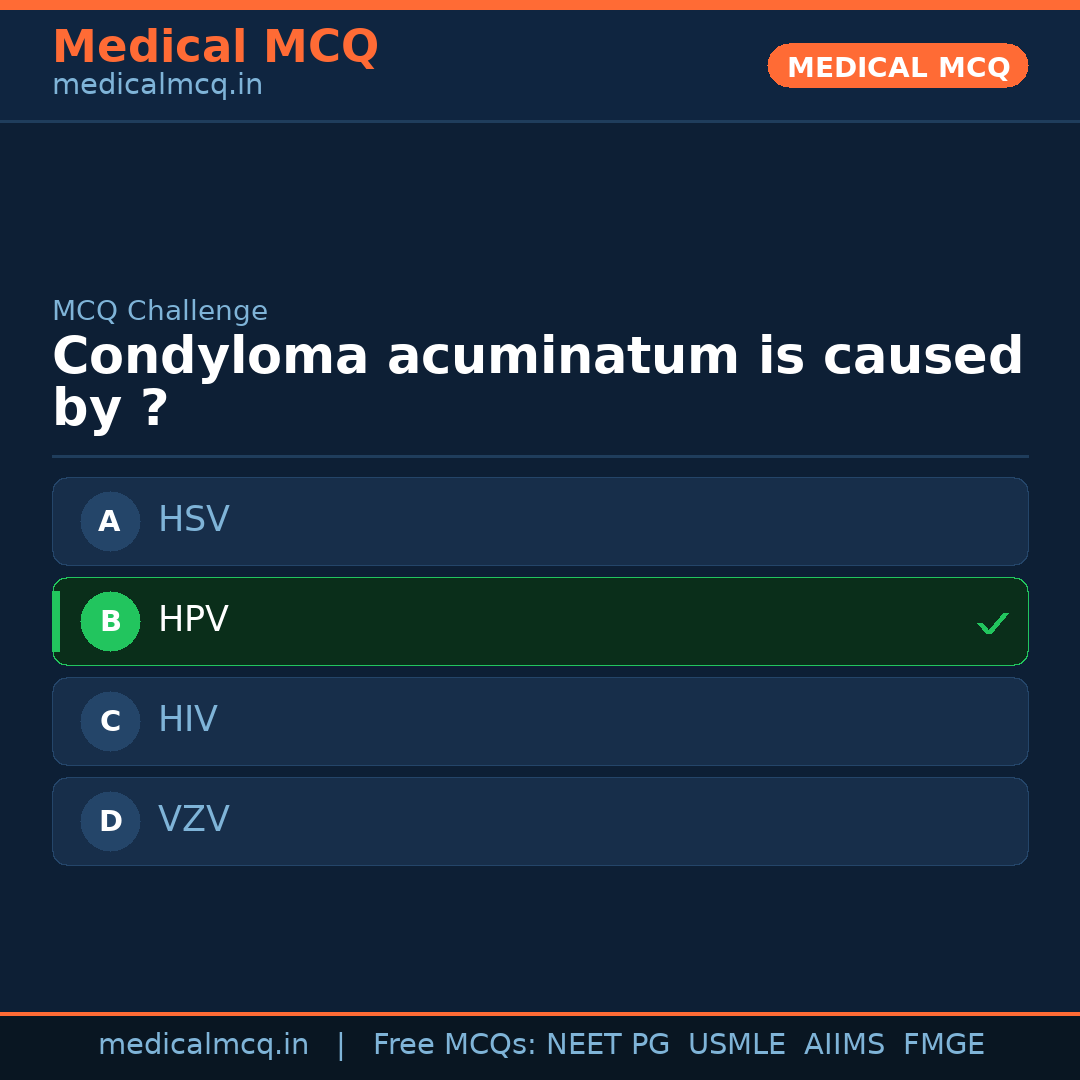Select the letter A option circle
1080x1080 pixels.
tap(110, 521)
